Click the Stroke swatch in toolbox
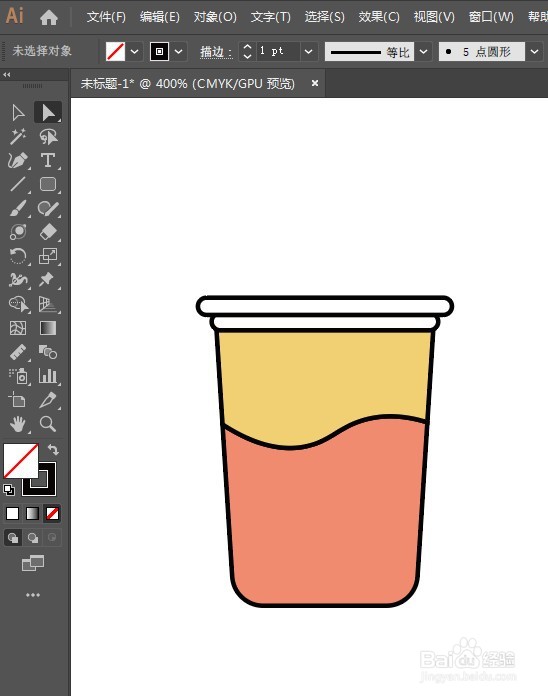 click(47, 487)
